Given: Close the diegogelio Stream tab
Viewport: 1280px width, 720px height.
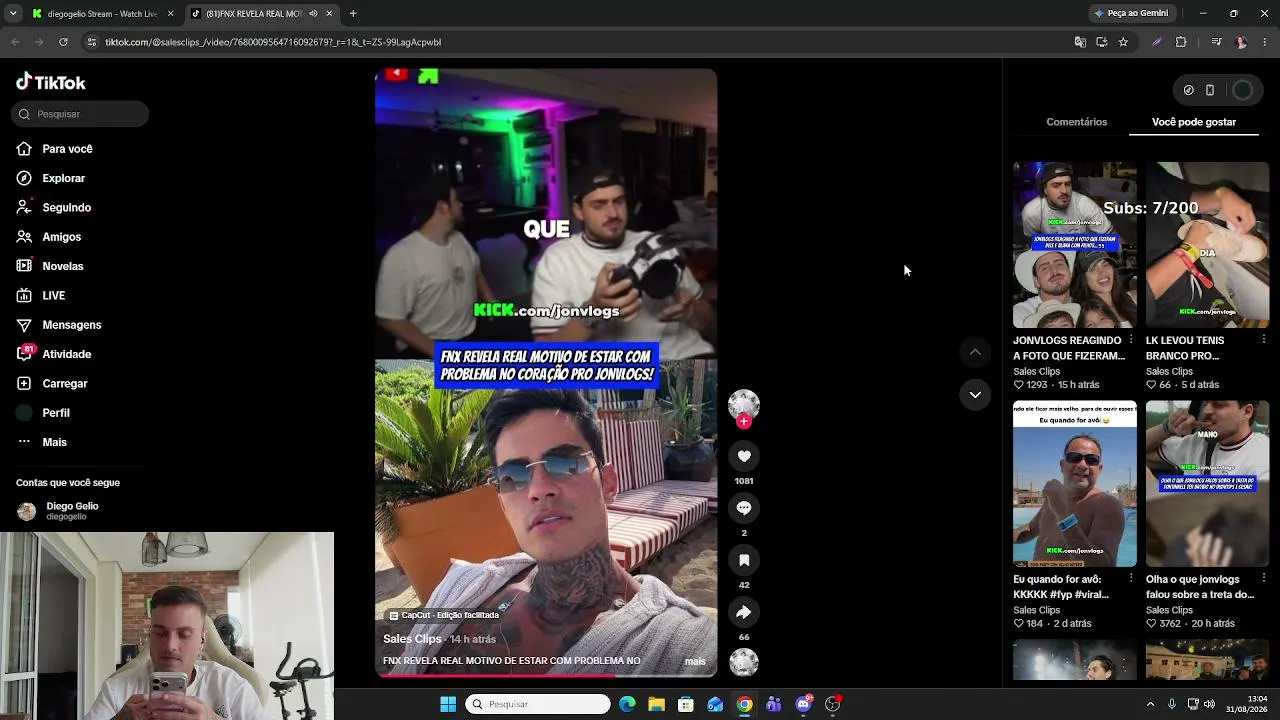Looking at the screenshot, I should pyautogui.click(x=170, y=14).
